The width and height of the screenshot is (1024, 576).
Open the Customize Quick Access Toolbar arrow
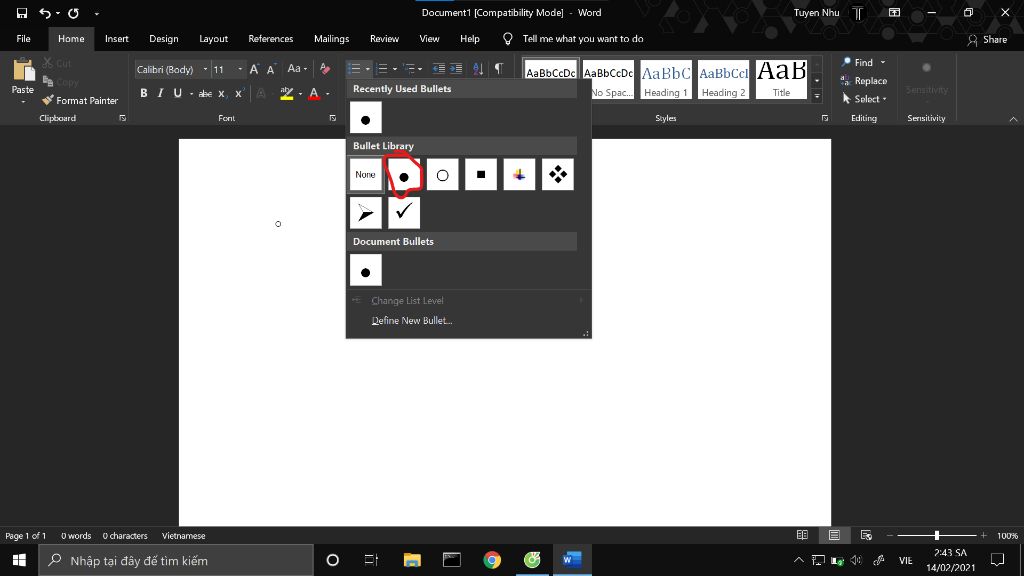[x=97, y=13]
